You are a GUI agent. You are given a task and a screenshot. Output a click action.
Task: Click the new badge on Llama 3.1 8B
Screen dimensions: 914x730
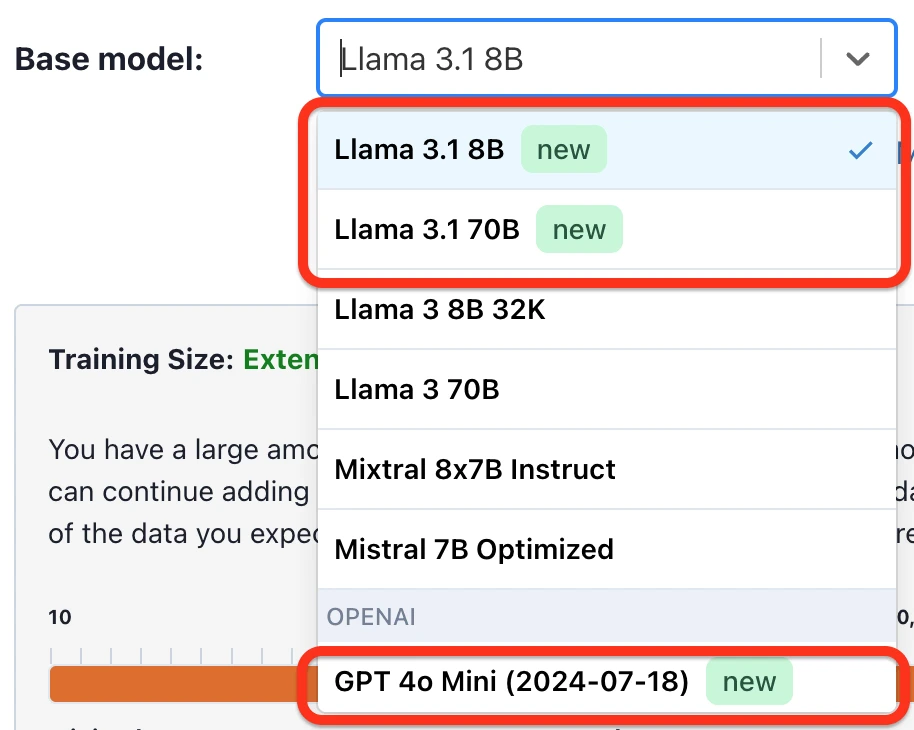[x=564, y=150]
